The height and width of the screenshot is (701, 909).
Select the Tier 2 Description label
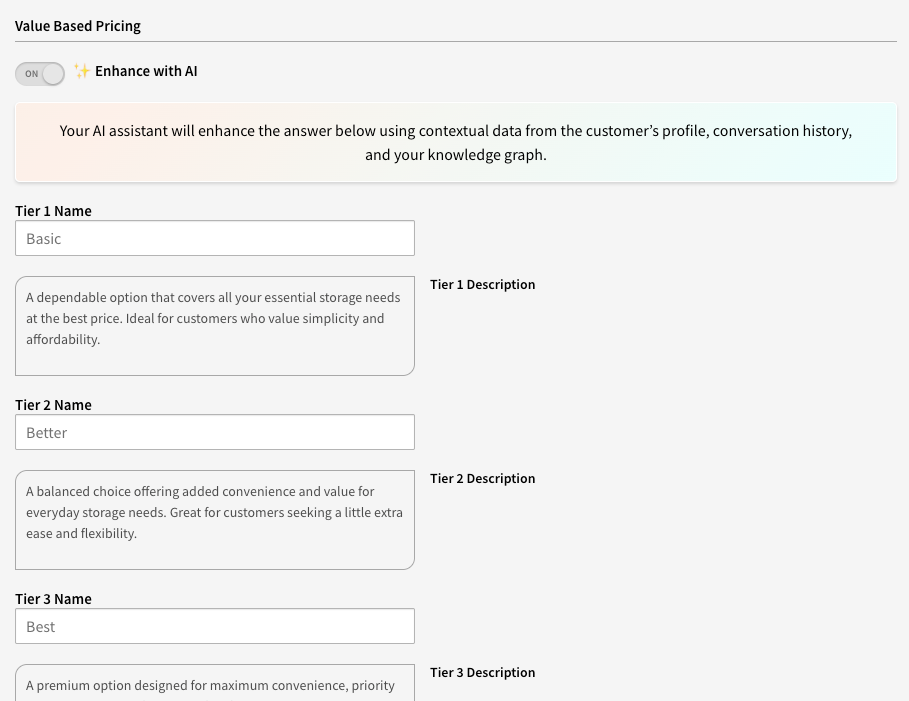click(482, 479)
